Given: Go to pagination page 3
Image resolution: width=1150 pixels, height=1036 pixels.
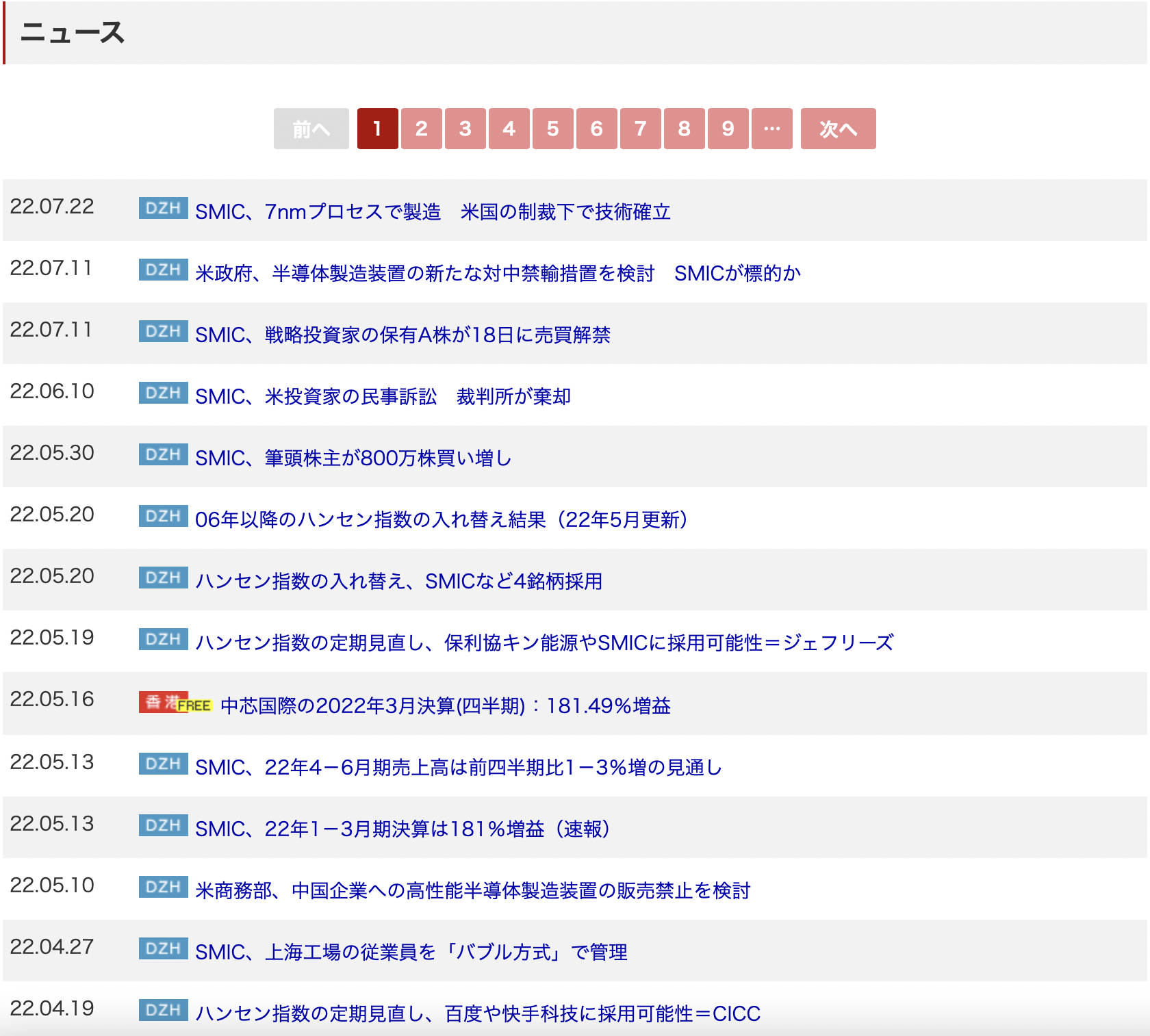Looking at the screenshot, I should pos(465,129).
